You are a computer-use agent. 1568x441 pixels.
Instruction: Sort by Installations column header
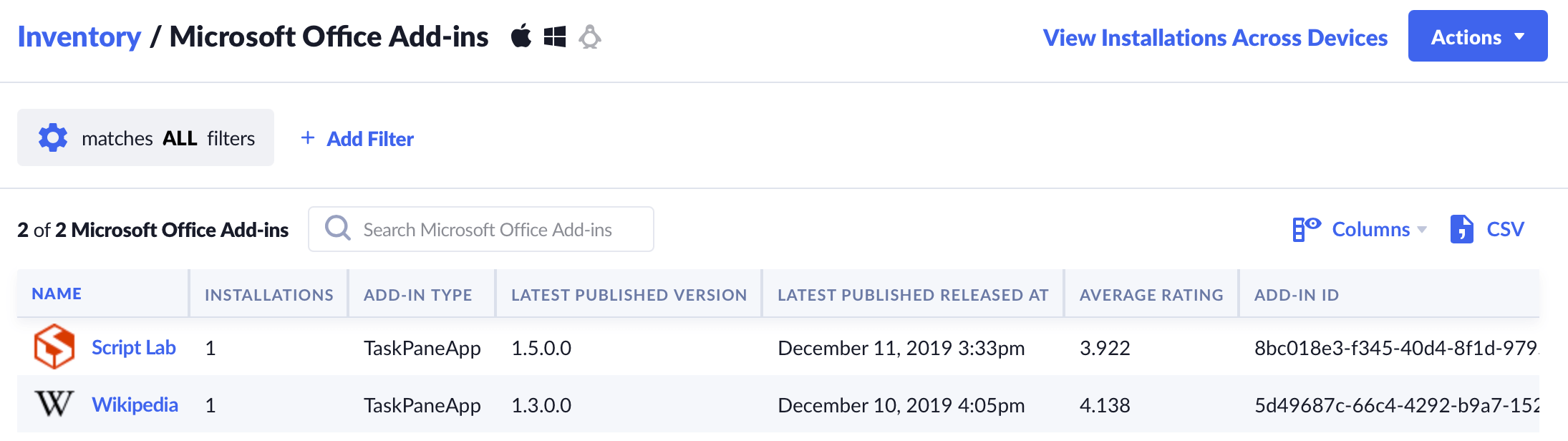(x=268, y=294)
